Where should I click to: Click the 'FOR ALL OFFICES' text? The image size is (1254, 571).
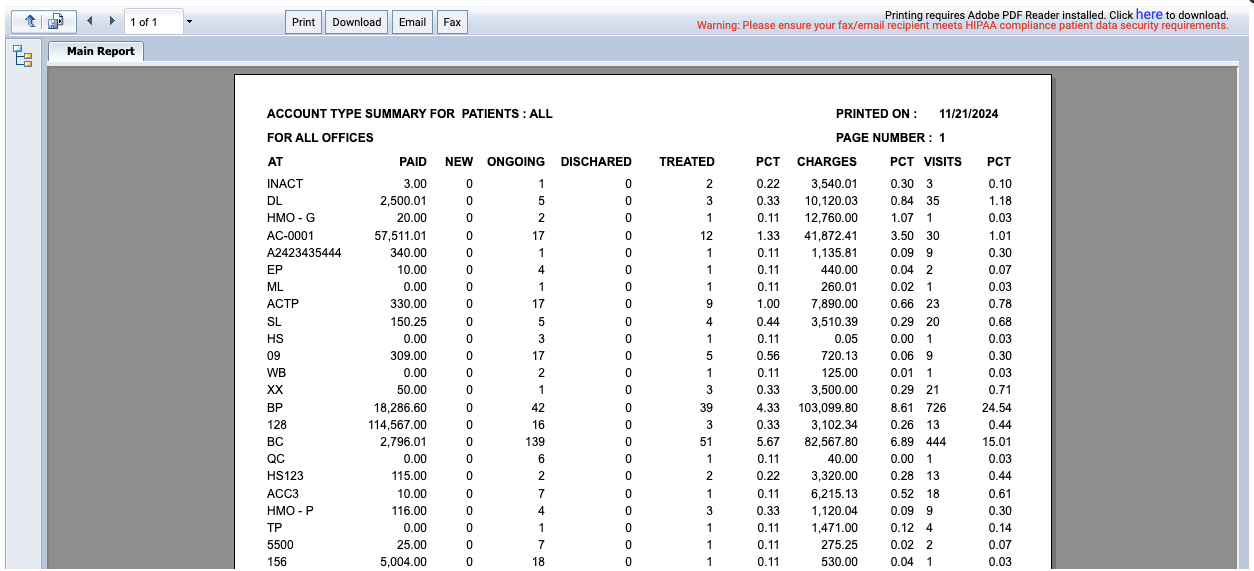(x=320, y=138)
